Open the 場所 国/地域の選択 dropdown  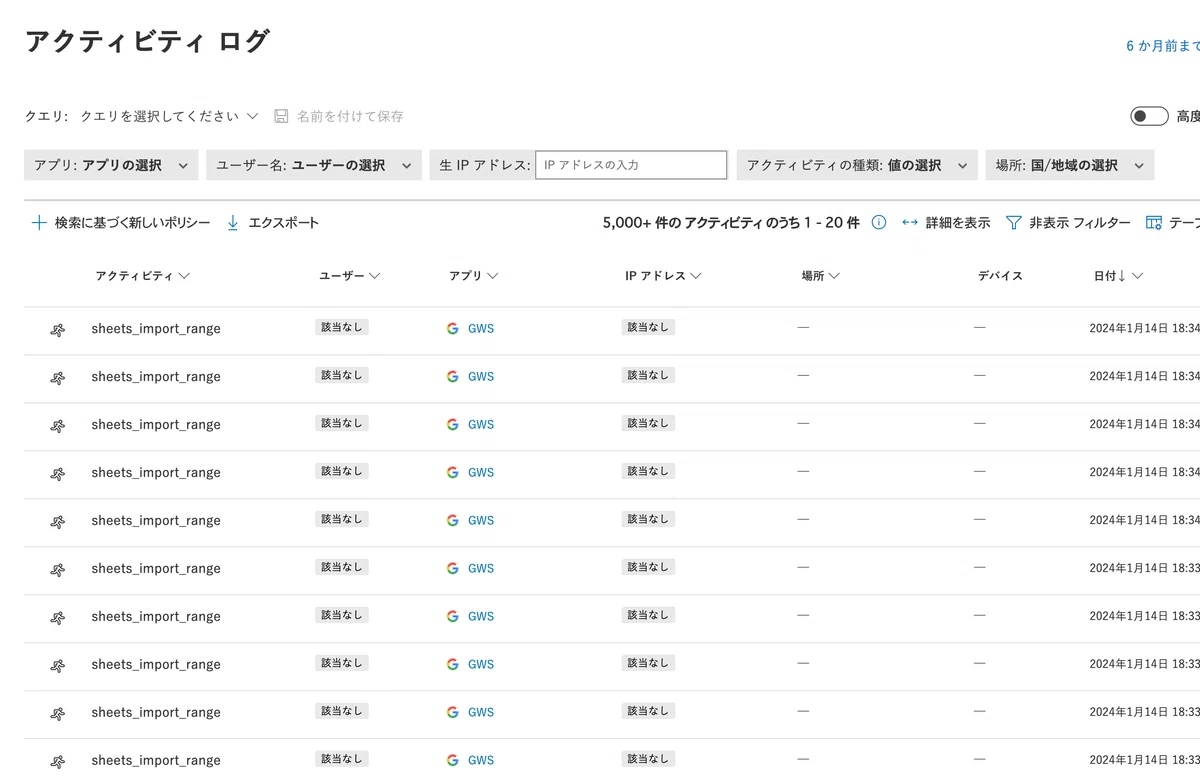pos(1070,165)
